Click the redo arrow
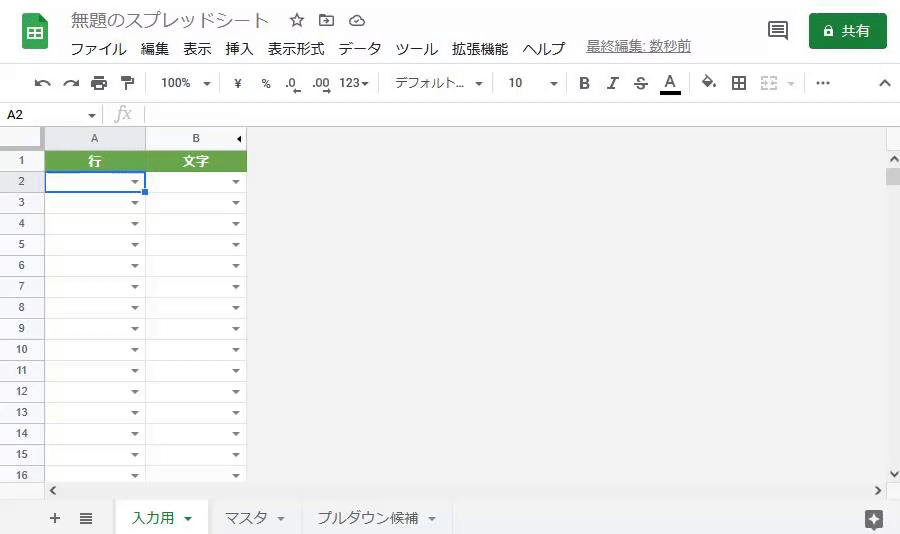 pyautogui.click(x=71, y=83)
